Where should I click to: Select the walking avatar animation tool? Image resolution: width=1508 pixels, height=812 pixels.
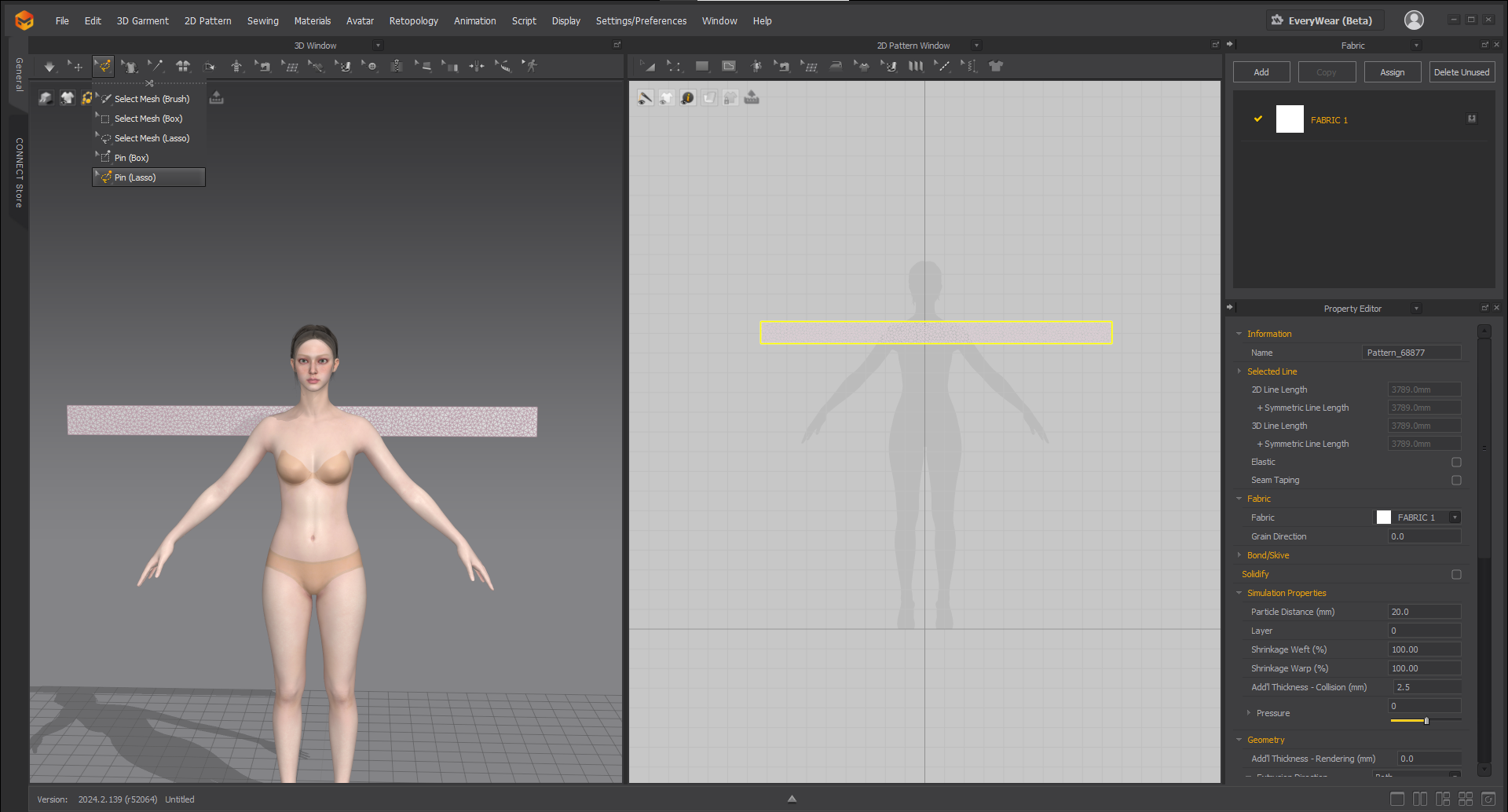click(531, 67)
